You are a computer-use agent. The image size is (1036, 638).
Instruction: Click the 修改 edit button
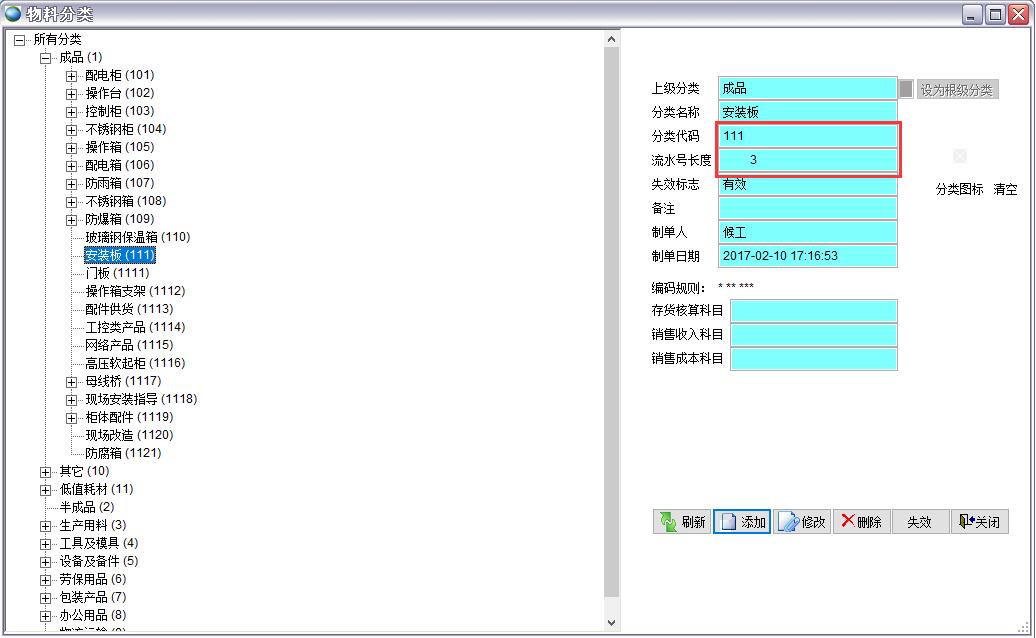(x=802, y=521)
